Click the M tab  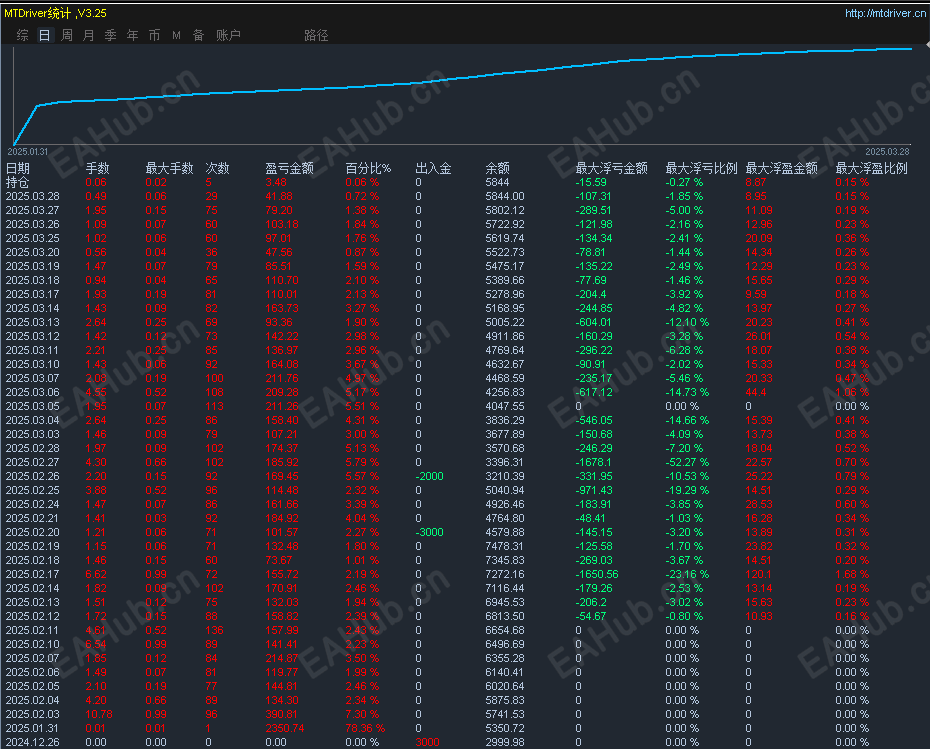[x=176, y=36]
